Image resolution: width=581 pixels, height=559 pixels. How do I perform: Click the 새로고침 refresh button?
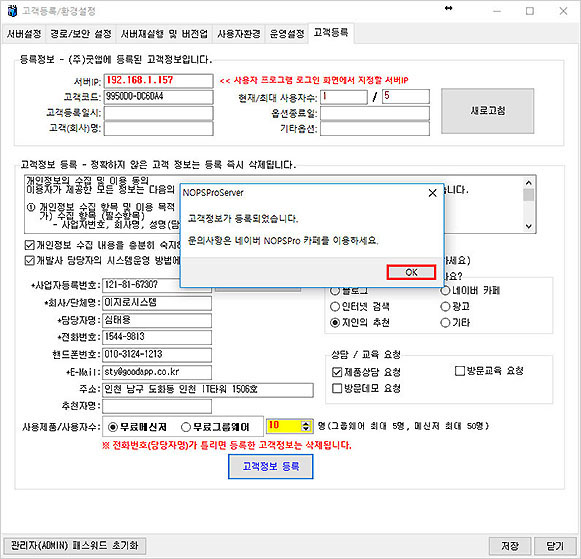pos(487,111)
